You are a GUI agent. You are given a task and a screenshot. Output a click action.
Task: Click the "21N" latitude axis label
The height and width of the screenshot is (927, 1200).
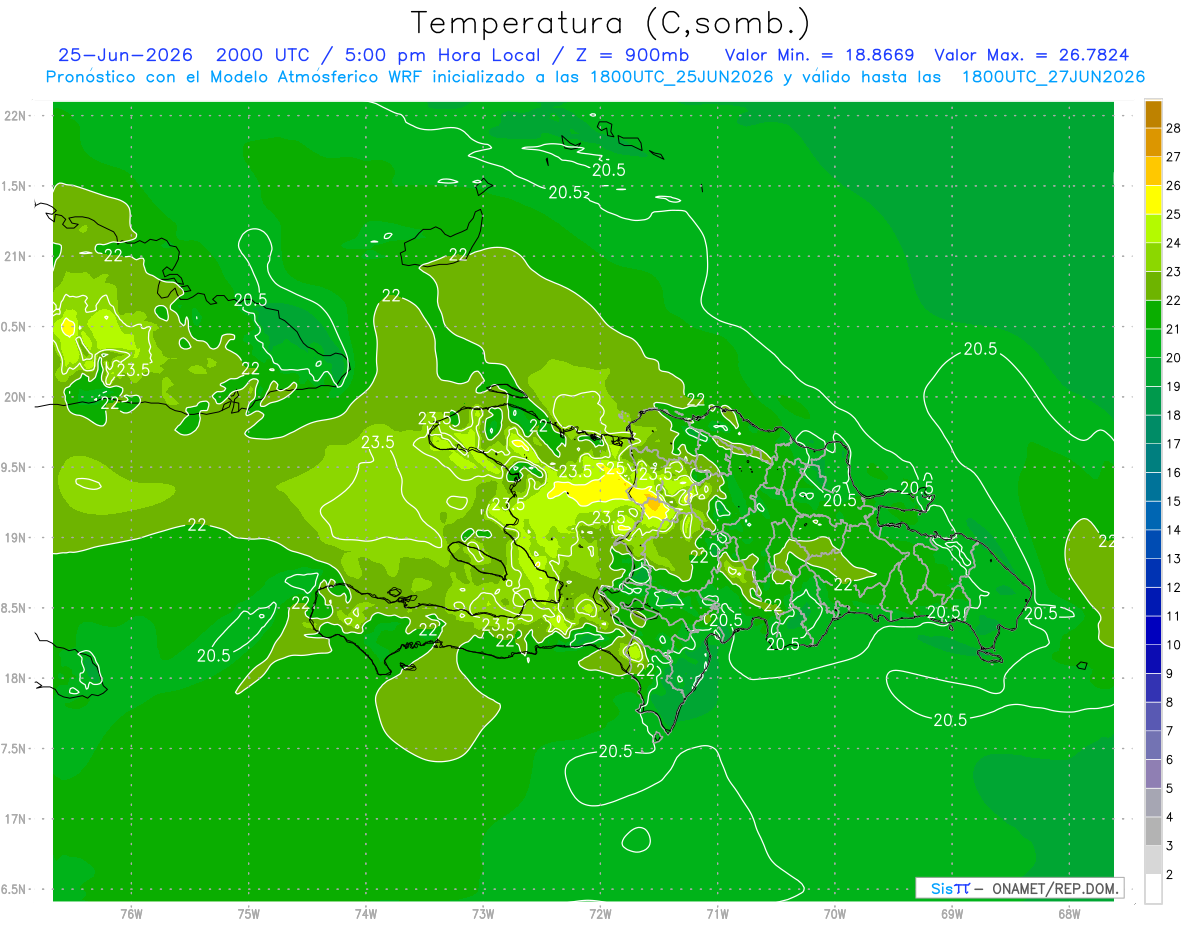[x=16, y=256]
